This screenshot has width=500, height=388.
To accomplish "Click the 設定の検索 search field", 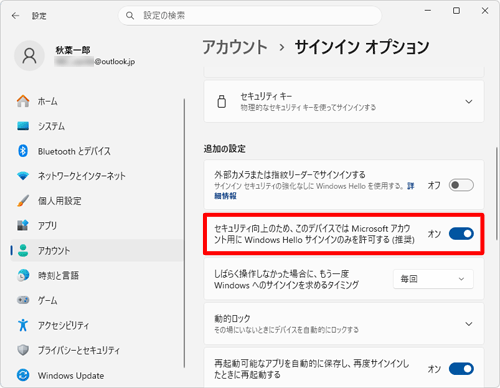I will [x=250, y=15].
